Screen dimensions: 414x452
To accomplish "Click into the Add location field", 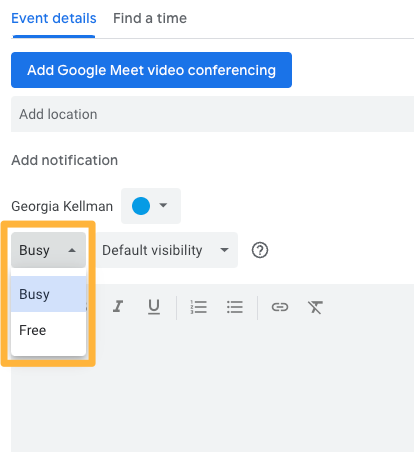I will [212, 114].
